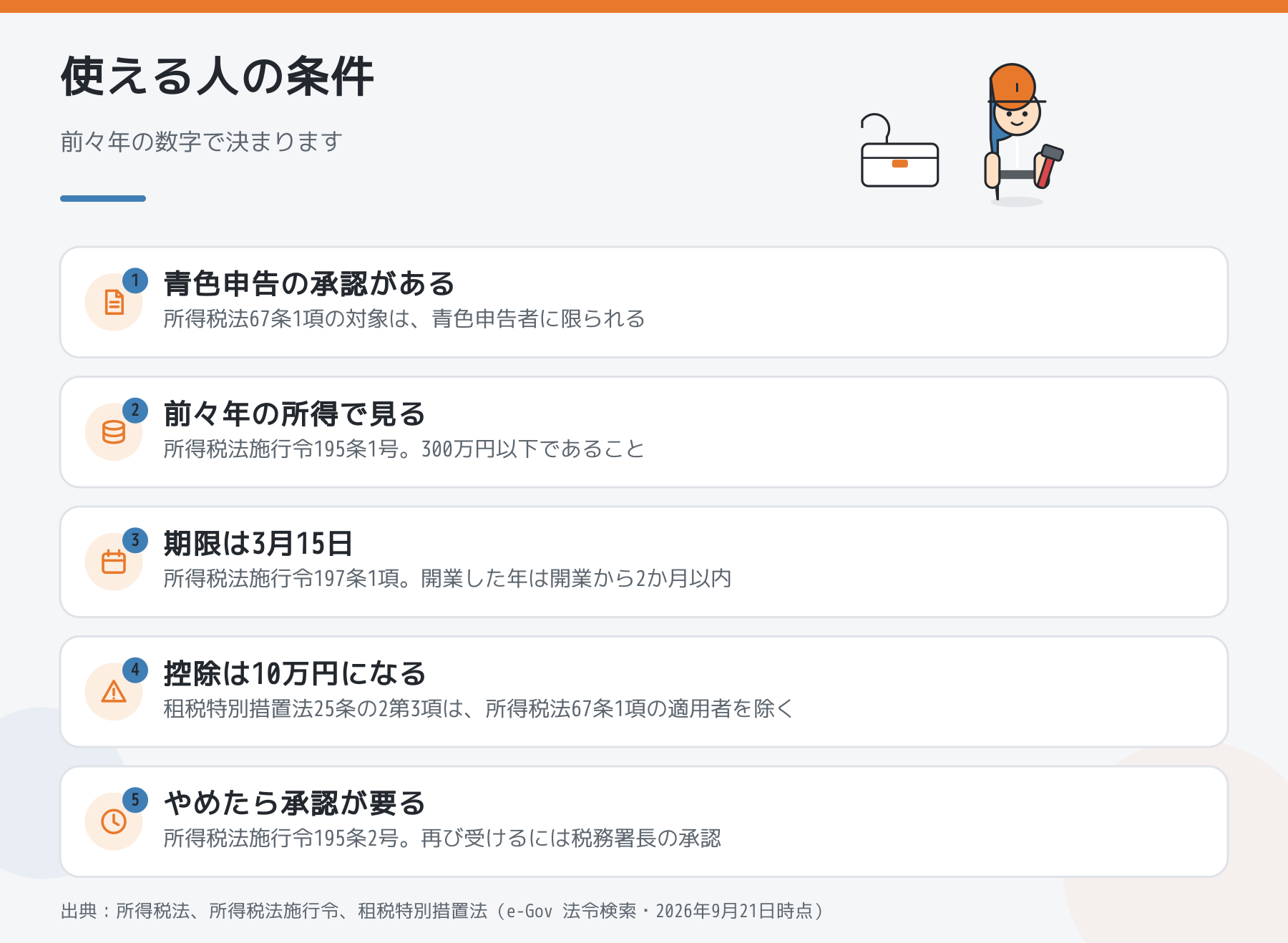
Task: Click the text 所得税法67条1項の対象は、青色申告者に限られる
Action: point(404,318)
